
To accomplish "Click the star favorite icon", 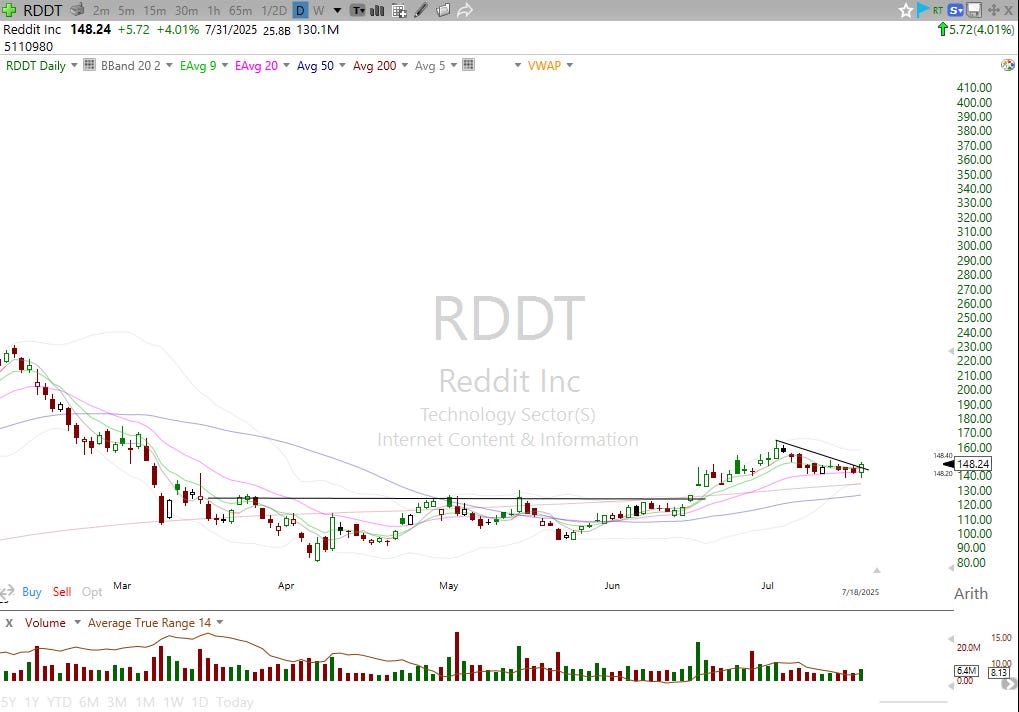I will [x=906, y=10].
